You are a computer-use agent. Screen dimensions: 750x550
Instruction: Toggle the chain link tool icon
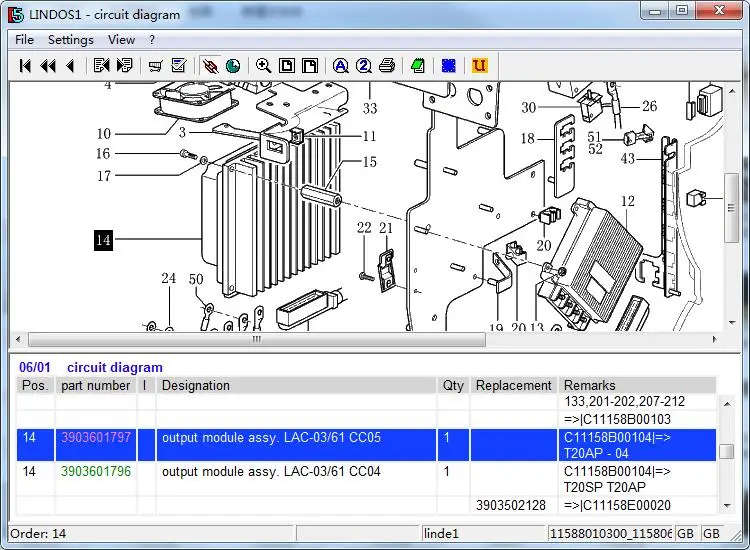click(x=210, y=66)
